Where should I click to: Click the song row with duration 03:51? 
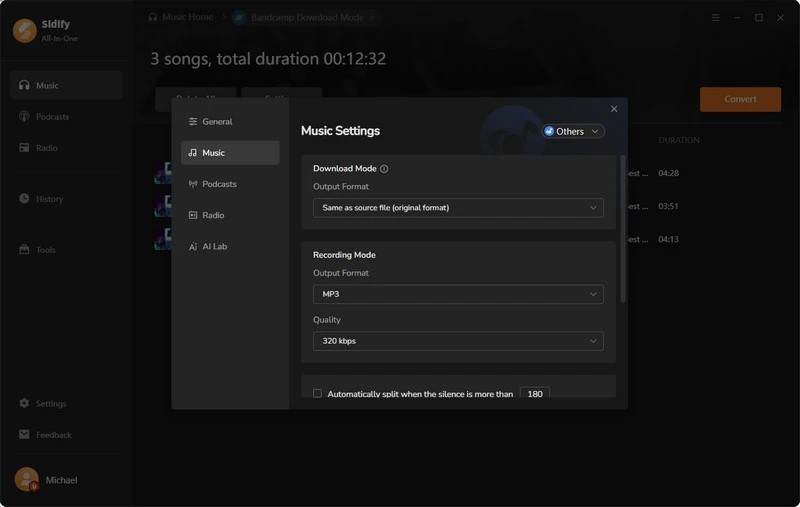[468, 206]
